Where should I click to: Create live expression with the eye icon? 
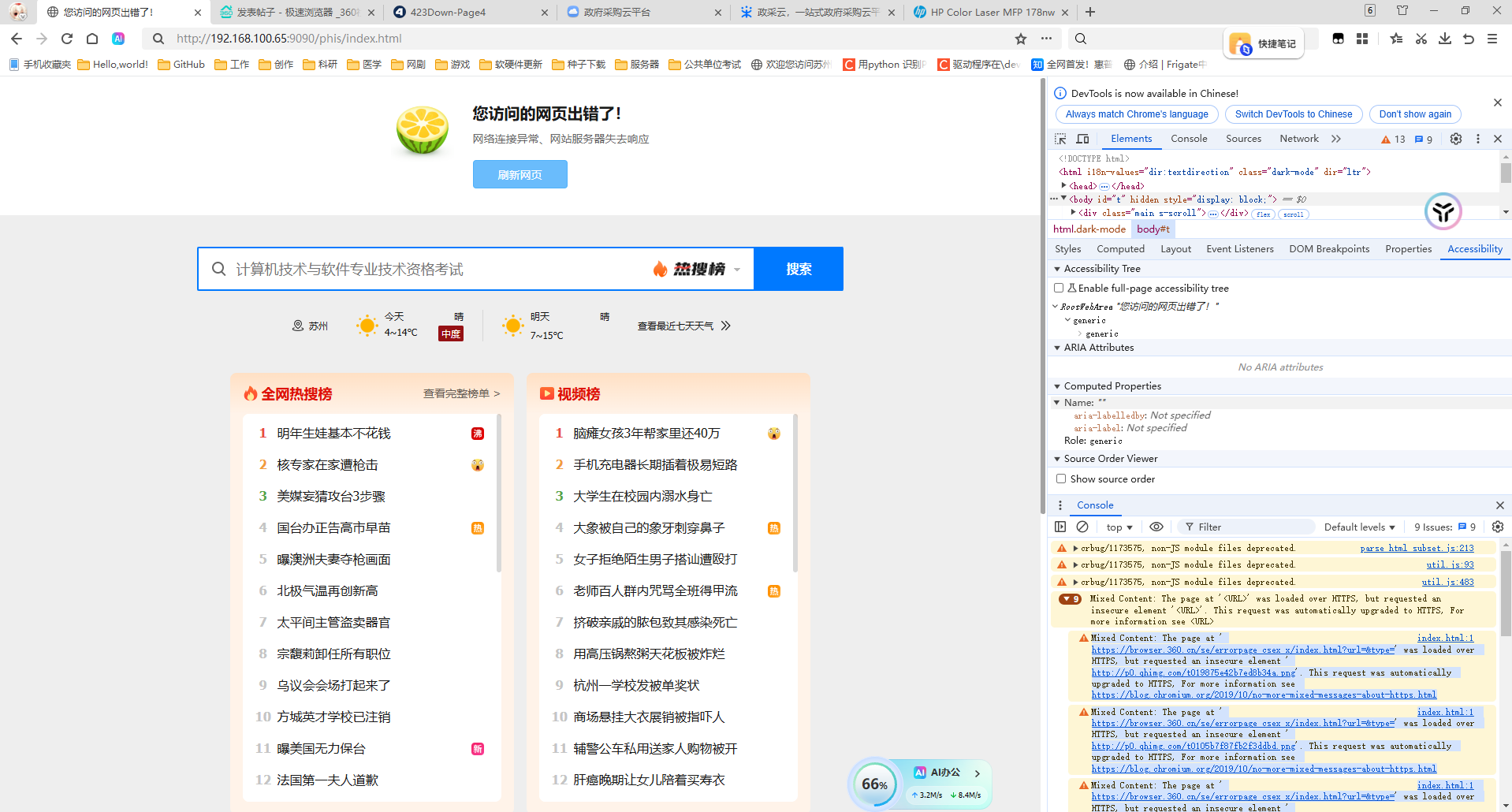coord(1156,527)
